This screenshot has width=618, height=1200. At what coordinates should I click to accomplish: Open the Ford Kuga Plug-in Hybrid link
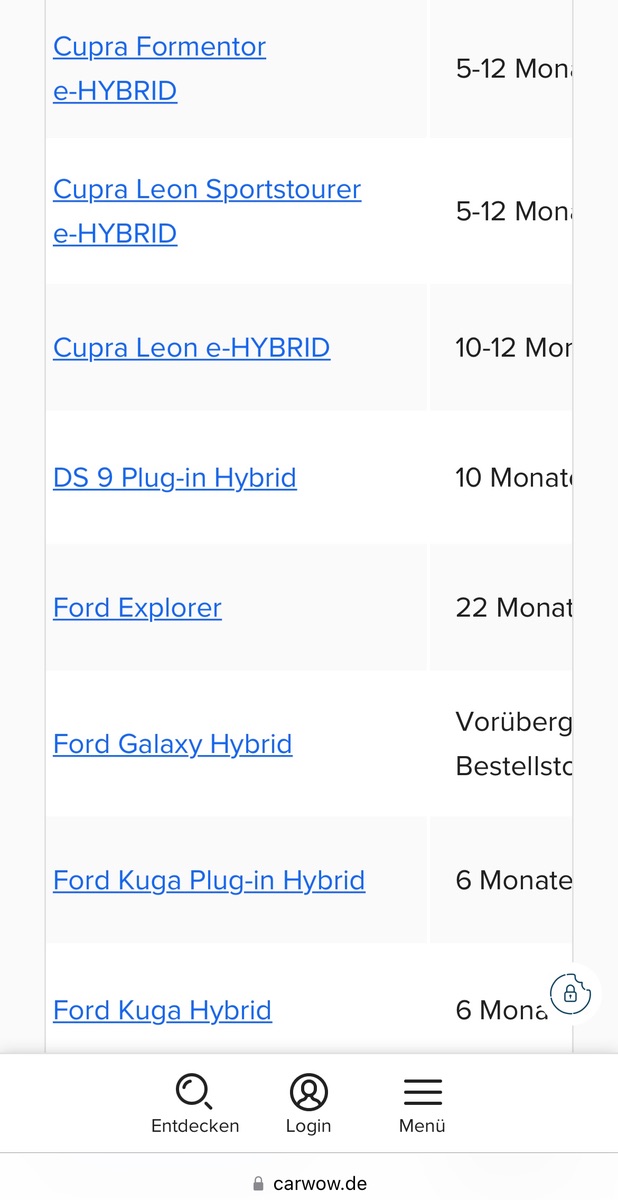[208, 881]
